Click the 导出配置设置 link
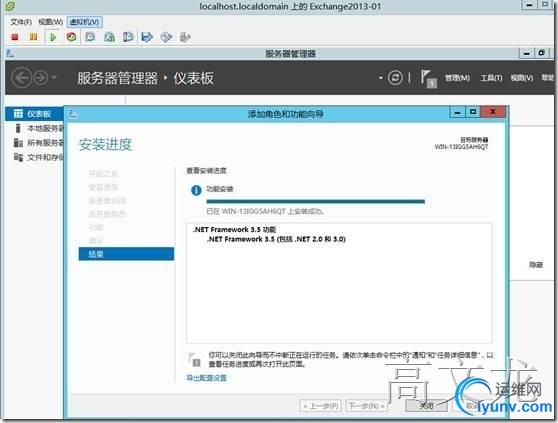558x423 pixels. click(206, 378)
